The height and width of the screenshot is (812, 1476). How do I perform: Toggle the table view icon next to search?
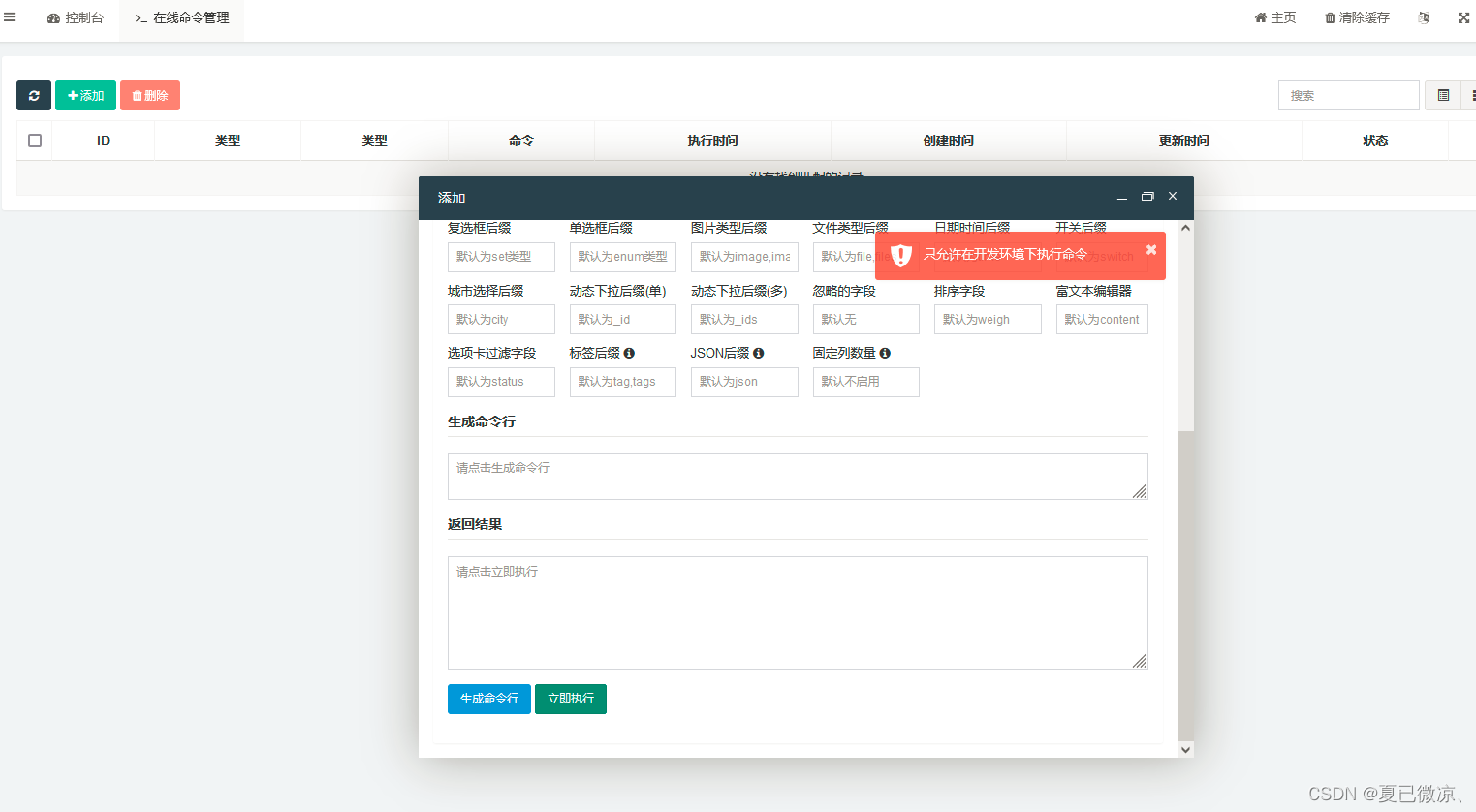(x=1443, y=95)
